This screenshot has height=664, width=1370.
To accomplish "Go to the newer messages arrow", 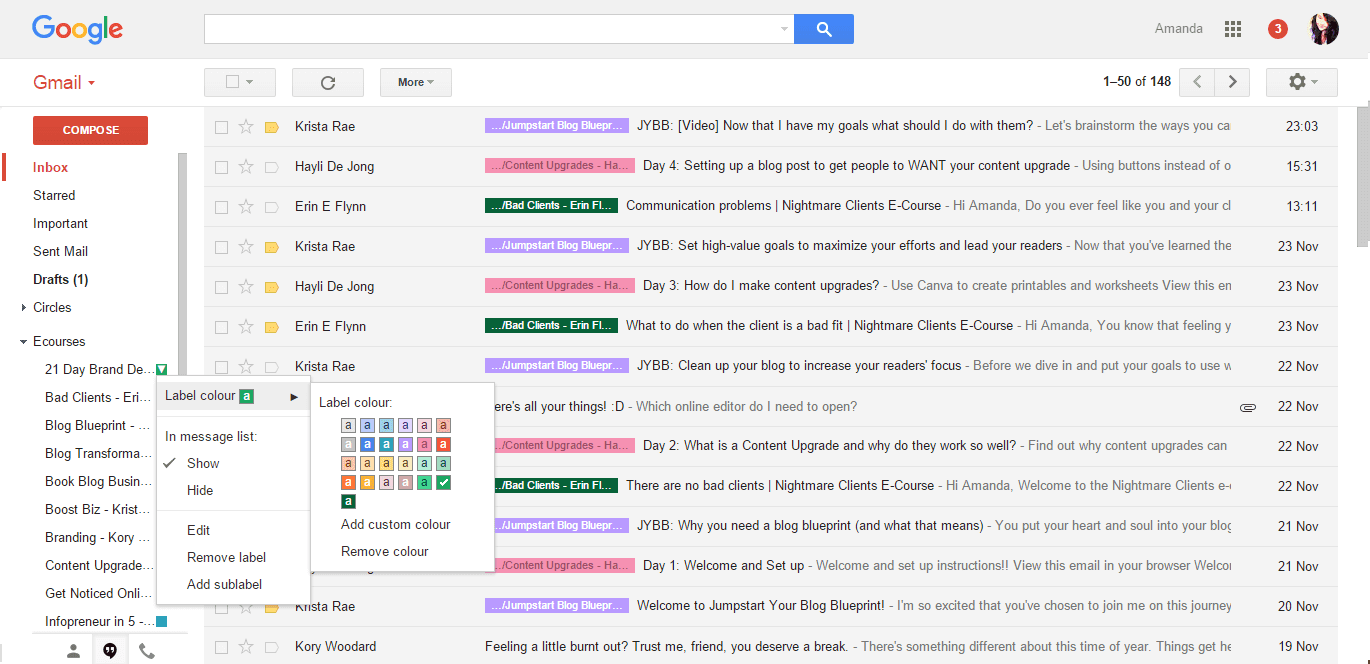I will pos(1197,82).
